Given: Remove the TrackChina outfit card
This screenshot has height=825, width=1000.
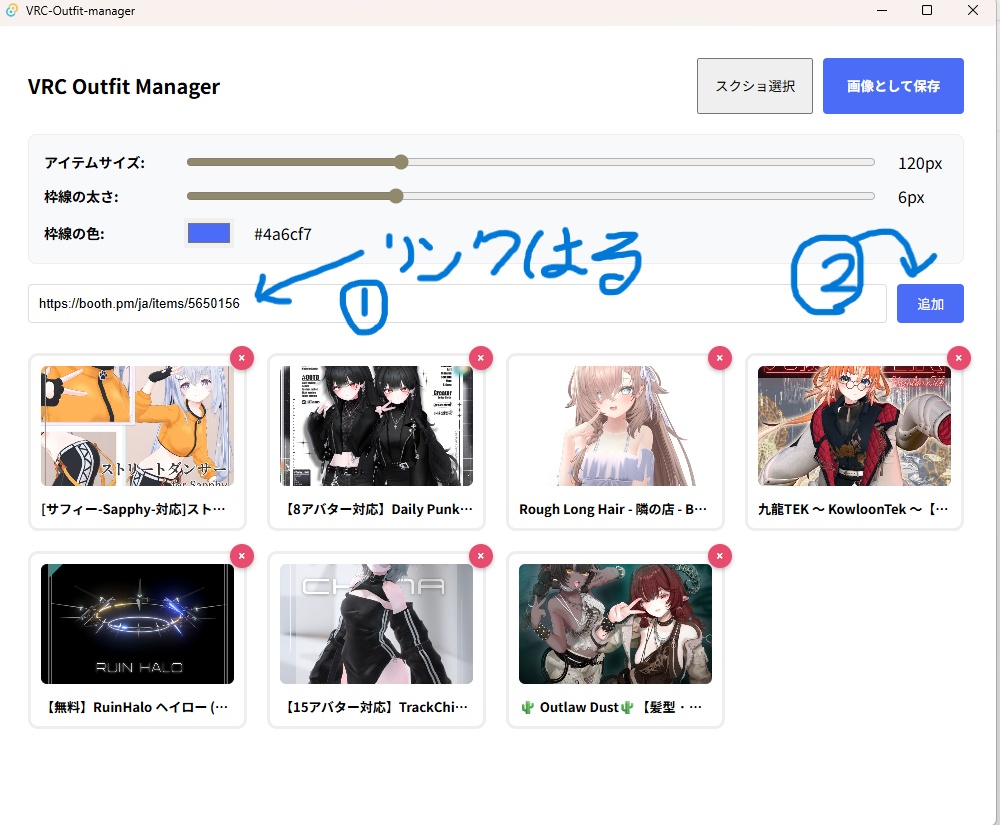Looking at the screenshot, I should point(480,555).
